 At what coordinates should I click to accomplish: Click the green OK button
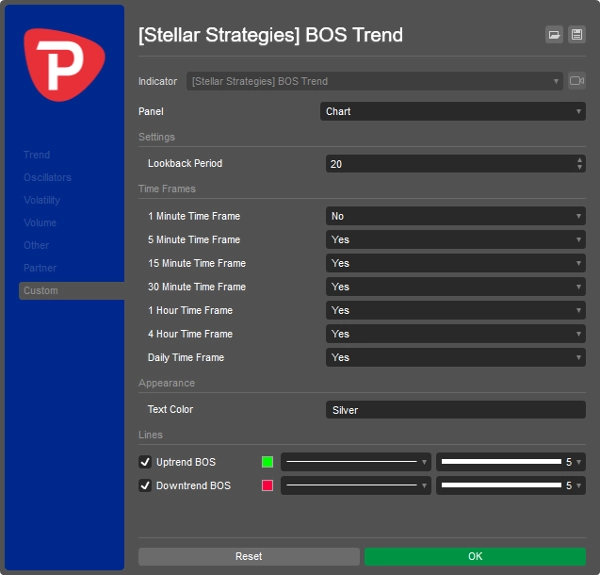click(475, 556)
